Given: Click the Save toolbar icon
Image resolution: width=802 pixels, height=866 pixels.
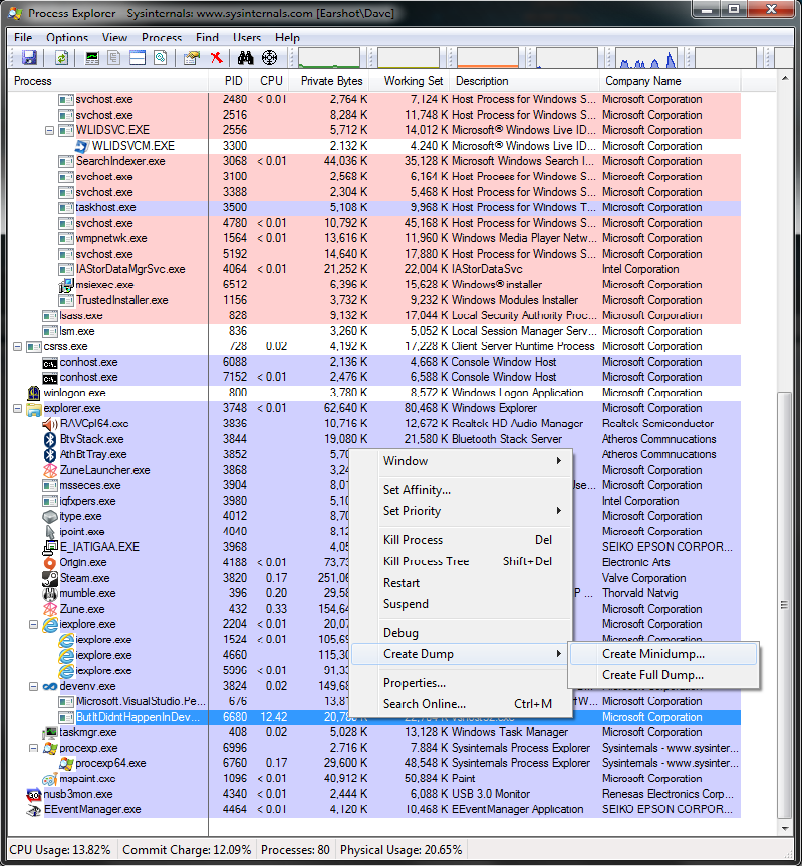Looking at the screenshot, I should (x=29, y=57).
